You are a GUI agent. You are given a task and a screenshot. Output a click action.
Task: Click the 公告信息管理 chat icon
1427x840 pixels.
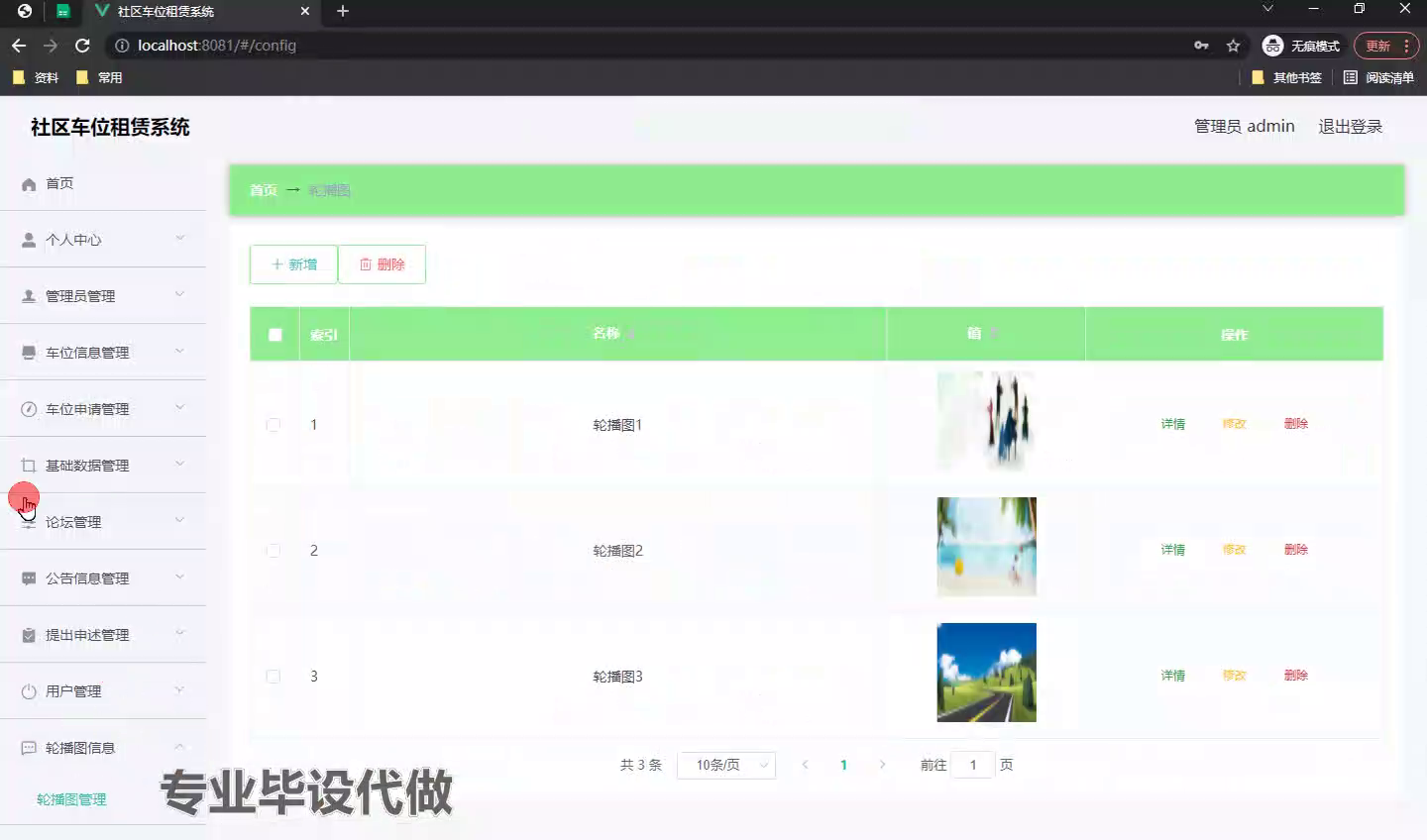tap(29, 579)
